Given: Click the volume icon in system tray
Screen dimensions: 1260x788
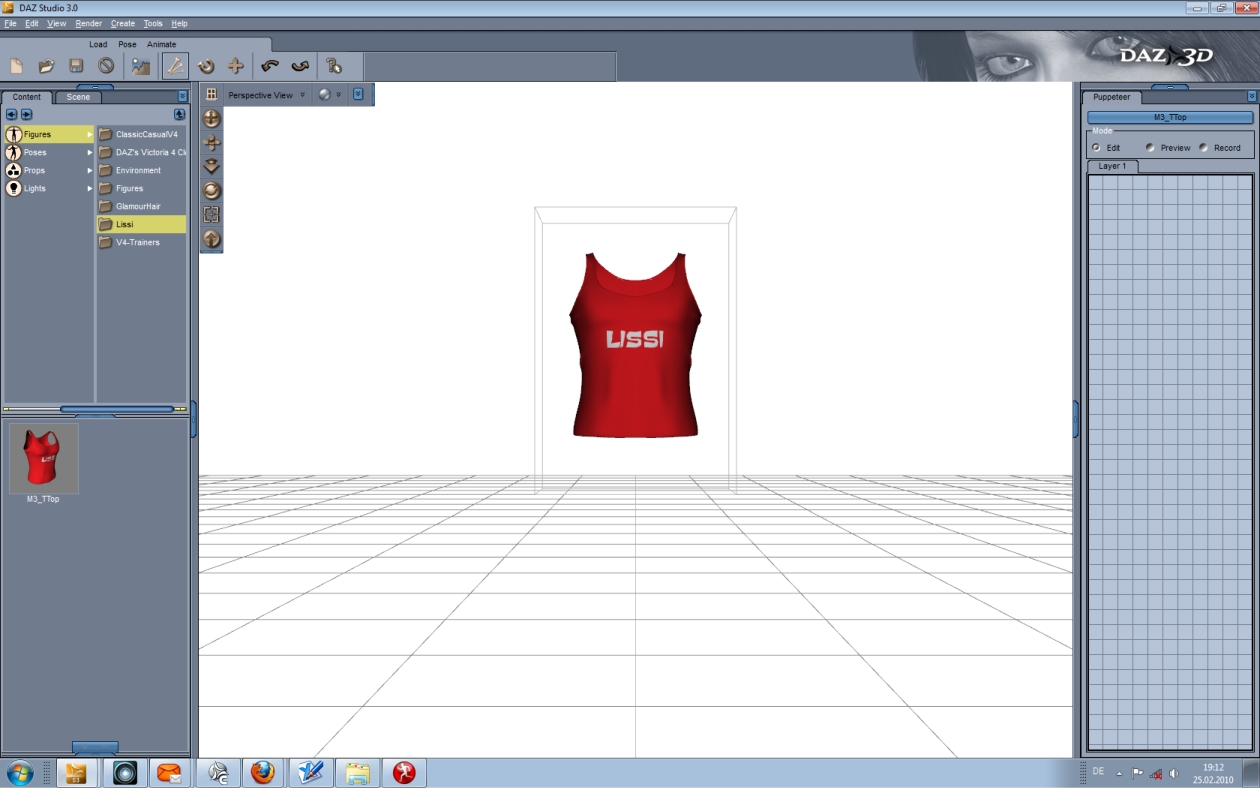Looking at the screenshot, I should pyautogui.click(x=1172, y=773).
